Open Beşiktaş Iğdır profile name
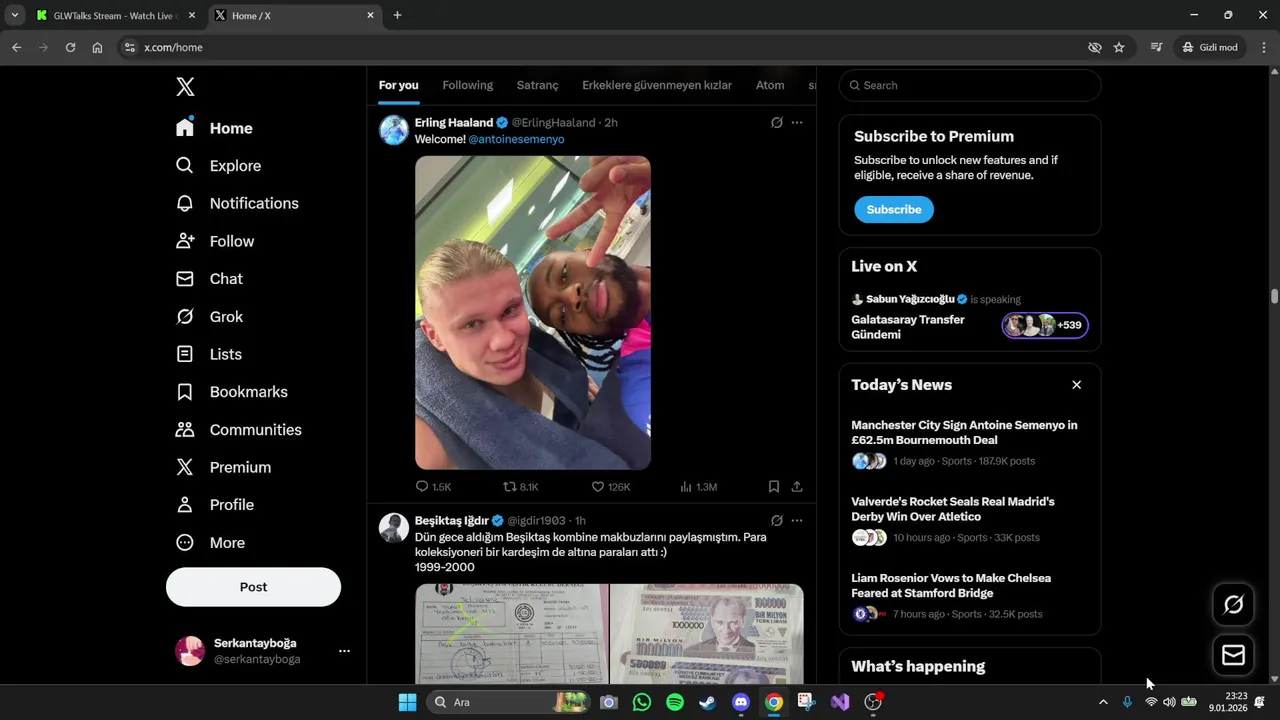Image resolution: width=1280 pixels, height=720 pixels. pos(452,521)
